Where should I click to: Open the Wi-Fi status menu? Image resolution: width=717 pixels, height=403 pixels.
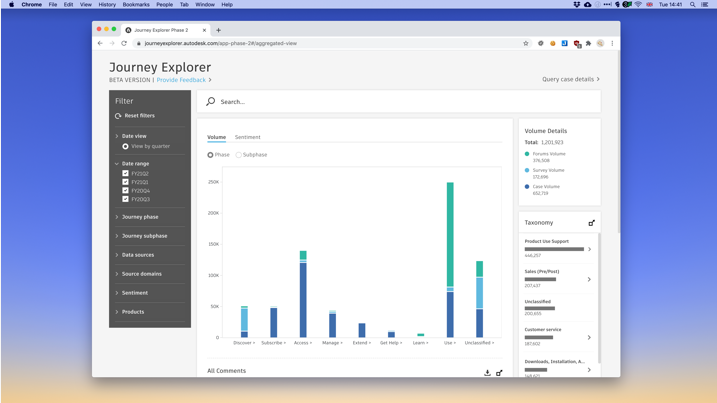pos(638,5)
